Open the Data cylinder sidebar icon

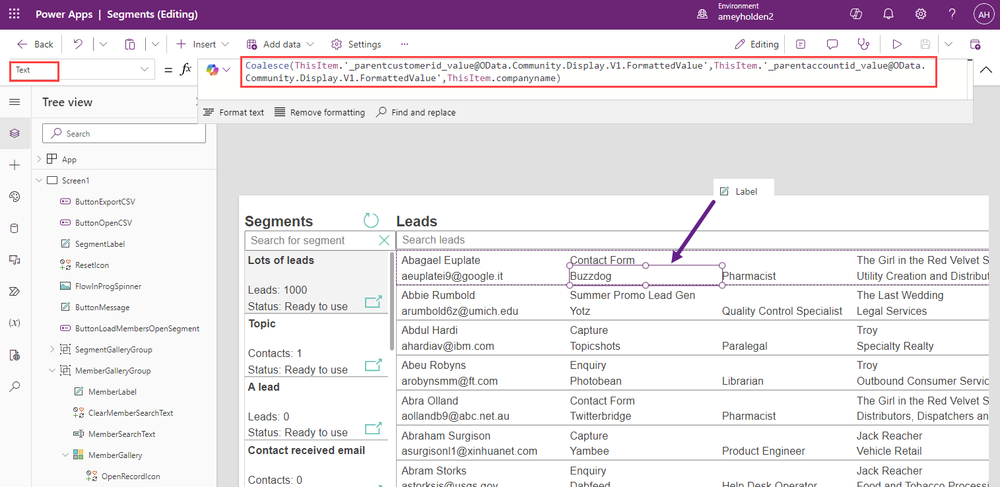[x=15, y=228]
